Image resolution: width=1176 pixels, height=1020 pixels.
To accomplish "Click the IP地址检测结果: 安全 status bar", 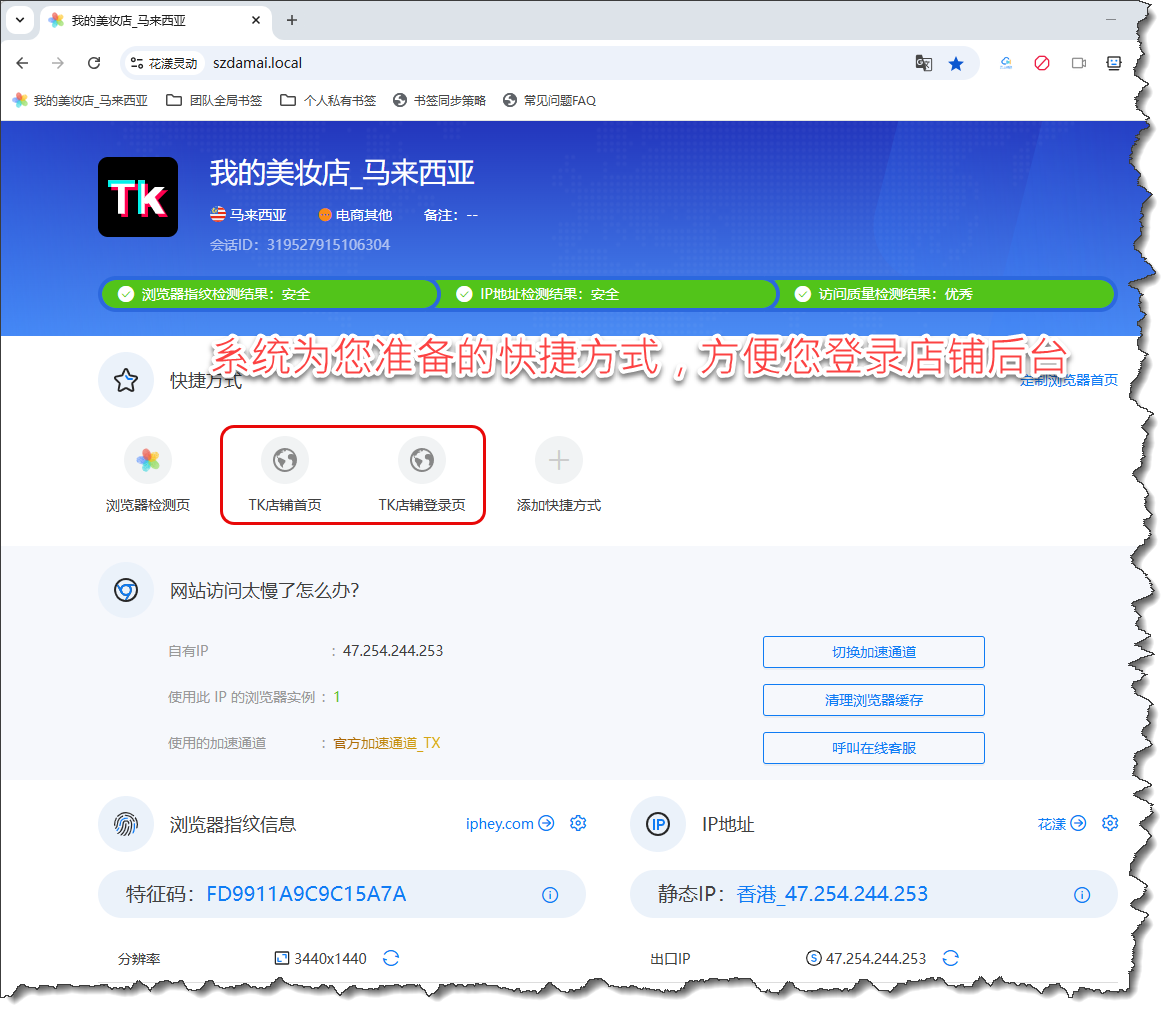I will point(606,294).
